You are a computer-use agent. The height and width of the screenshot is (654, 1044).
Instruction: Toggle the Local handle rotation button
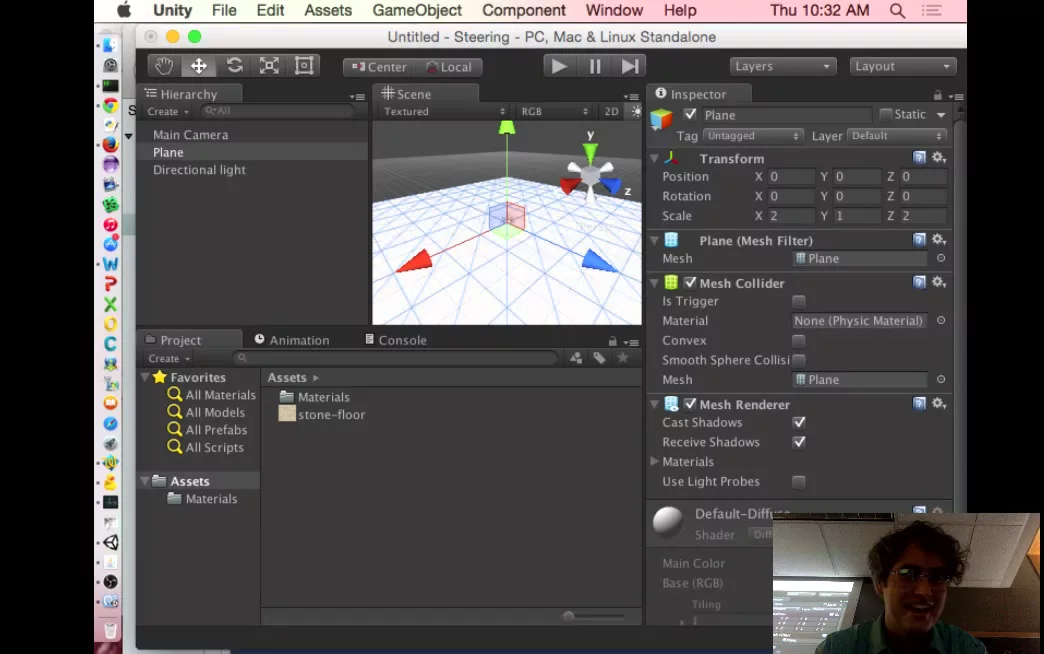[449, 67]
